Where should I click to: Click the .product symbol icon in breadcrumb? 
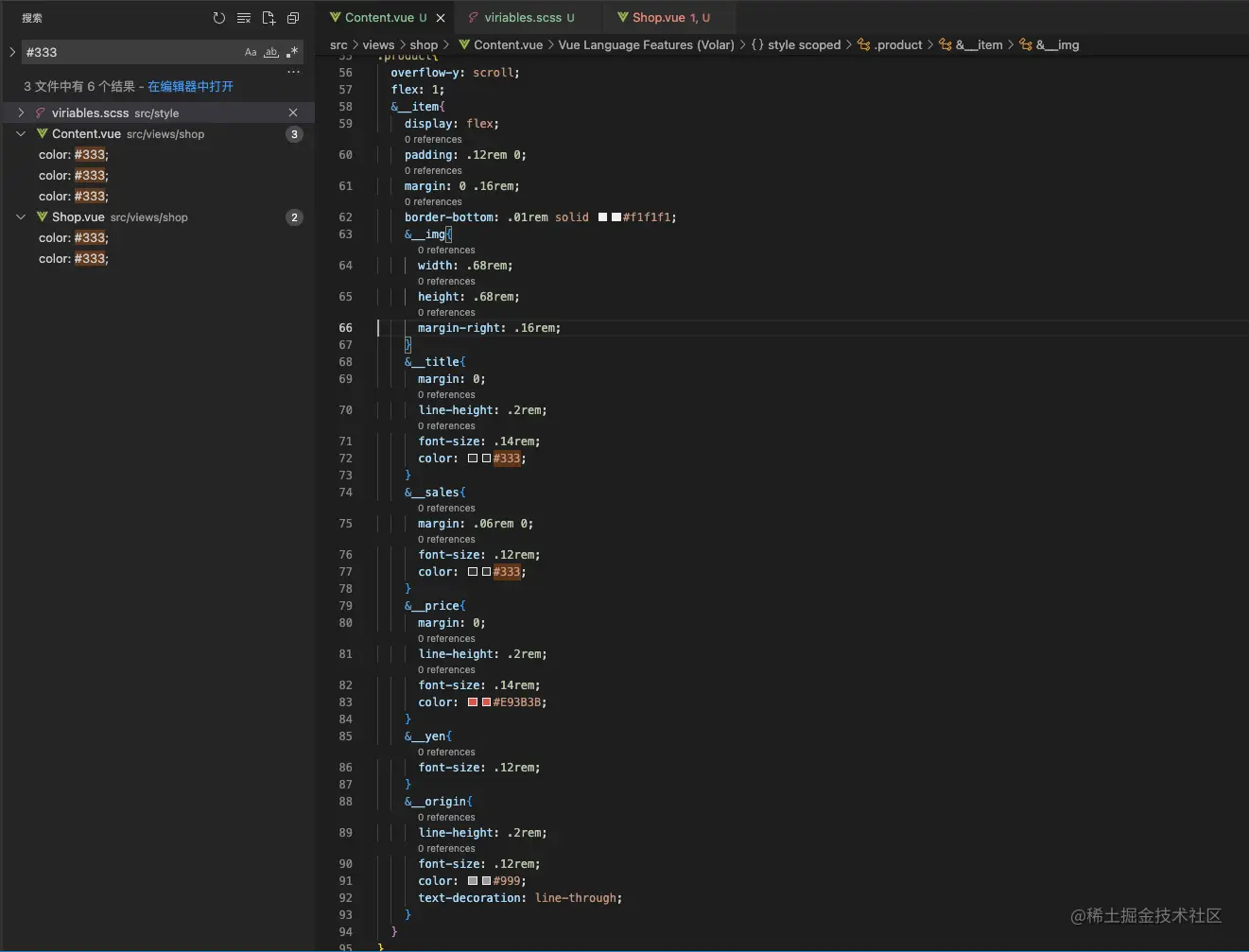(863, 44)
